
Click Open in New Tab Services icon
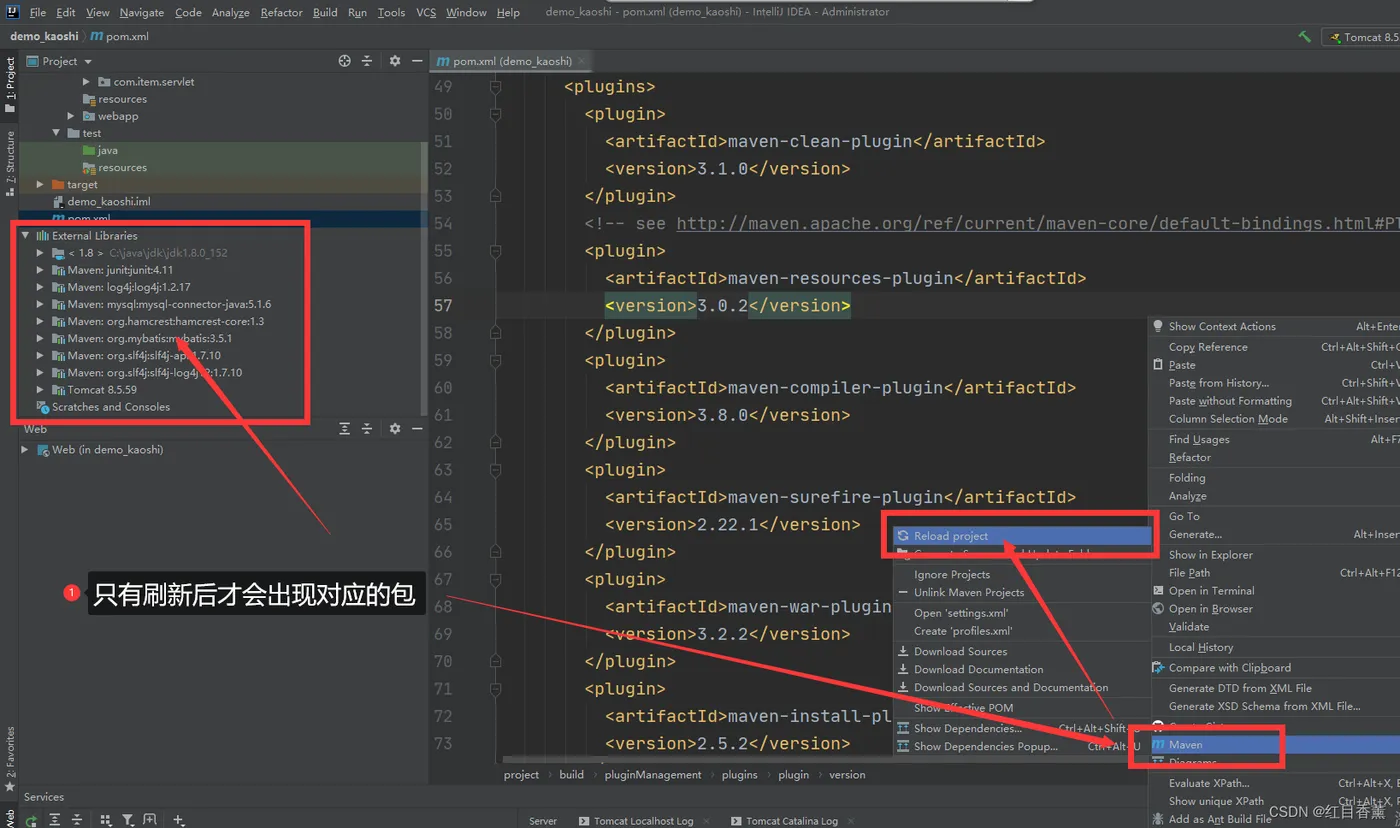(149, 820)
